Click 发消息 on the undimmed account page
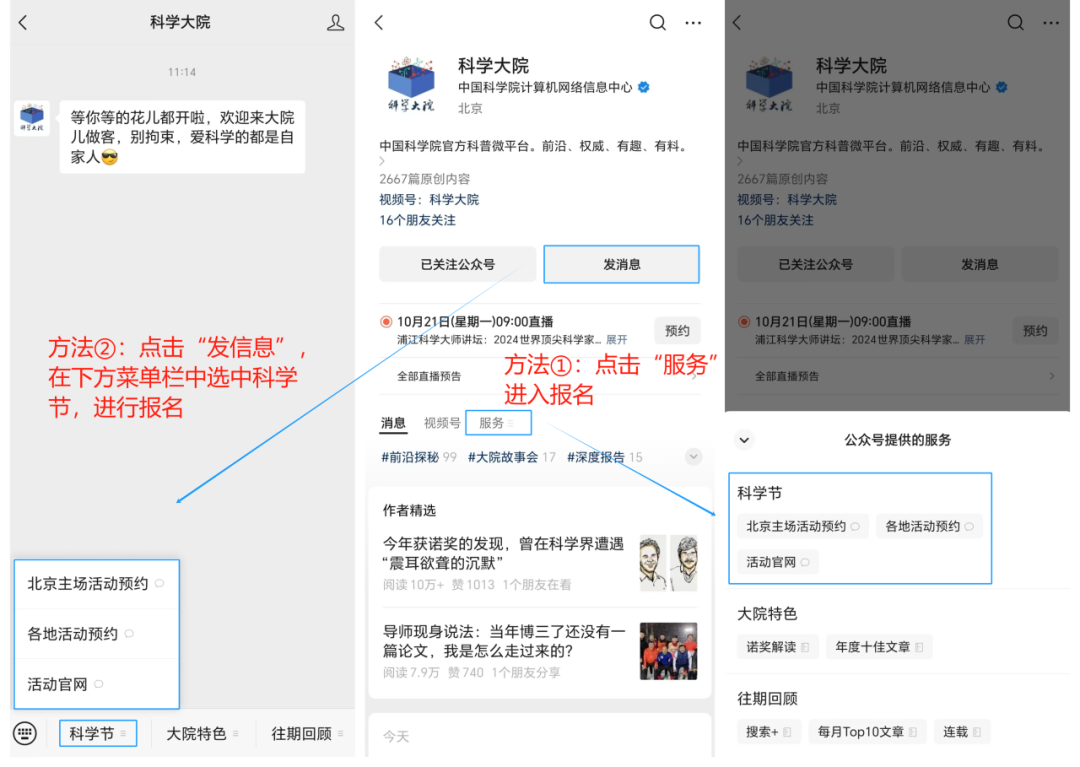Screen dimensions: 1080x767 [x=621, y=264]
